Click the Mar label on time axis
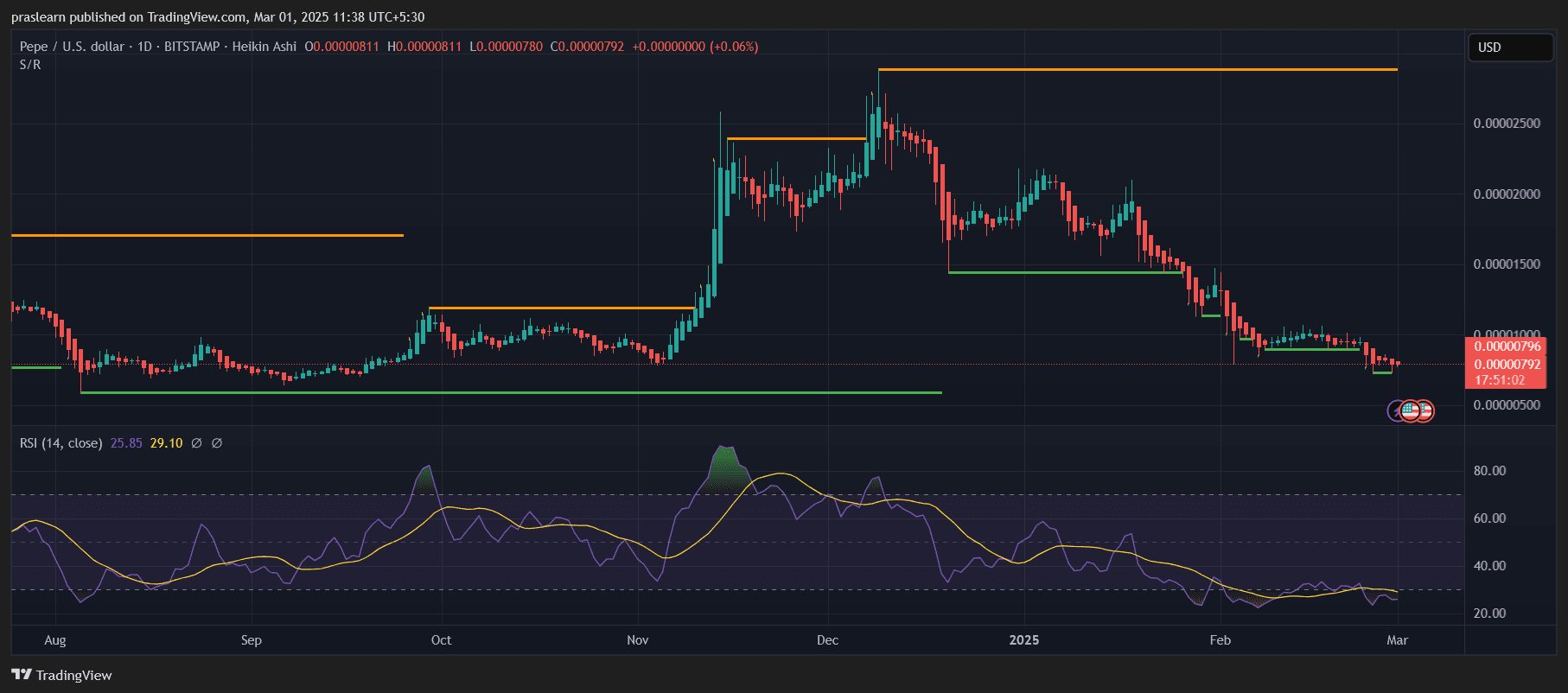1568x693 pixels. tap(1398, 640)
